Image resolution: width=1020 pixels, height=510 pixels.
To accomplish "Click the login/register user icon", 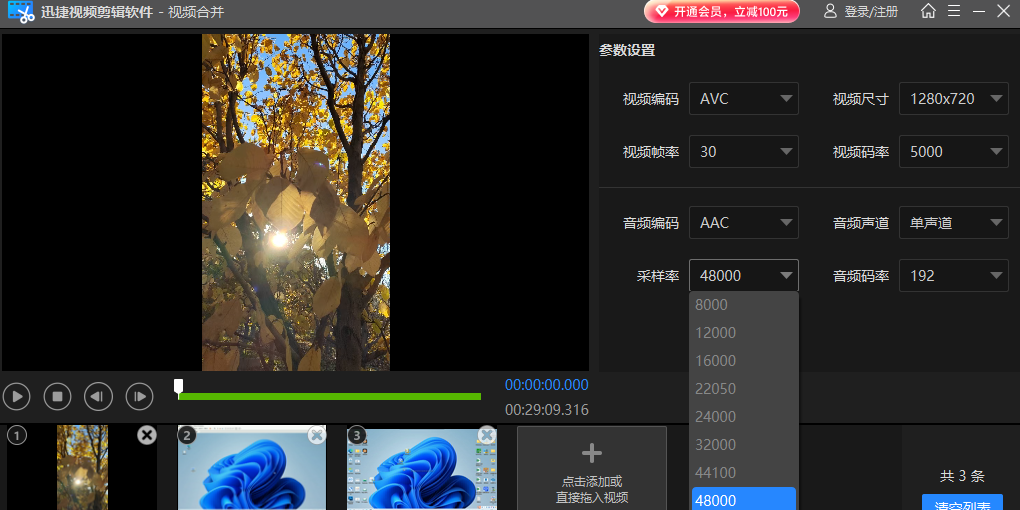I will (830, 12).
